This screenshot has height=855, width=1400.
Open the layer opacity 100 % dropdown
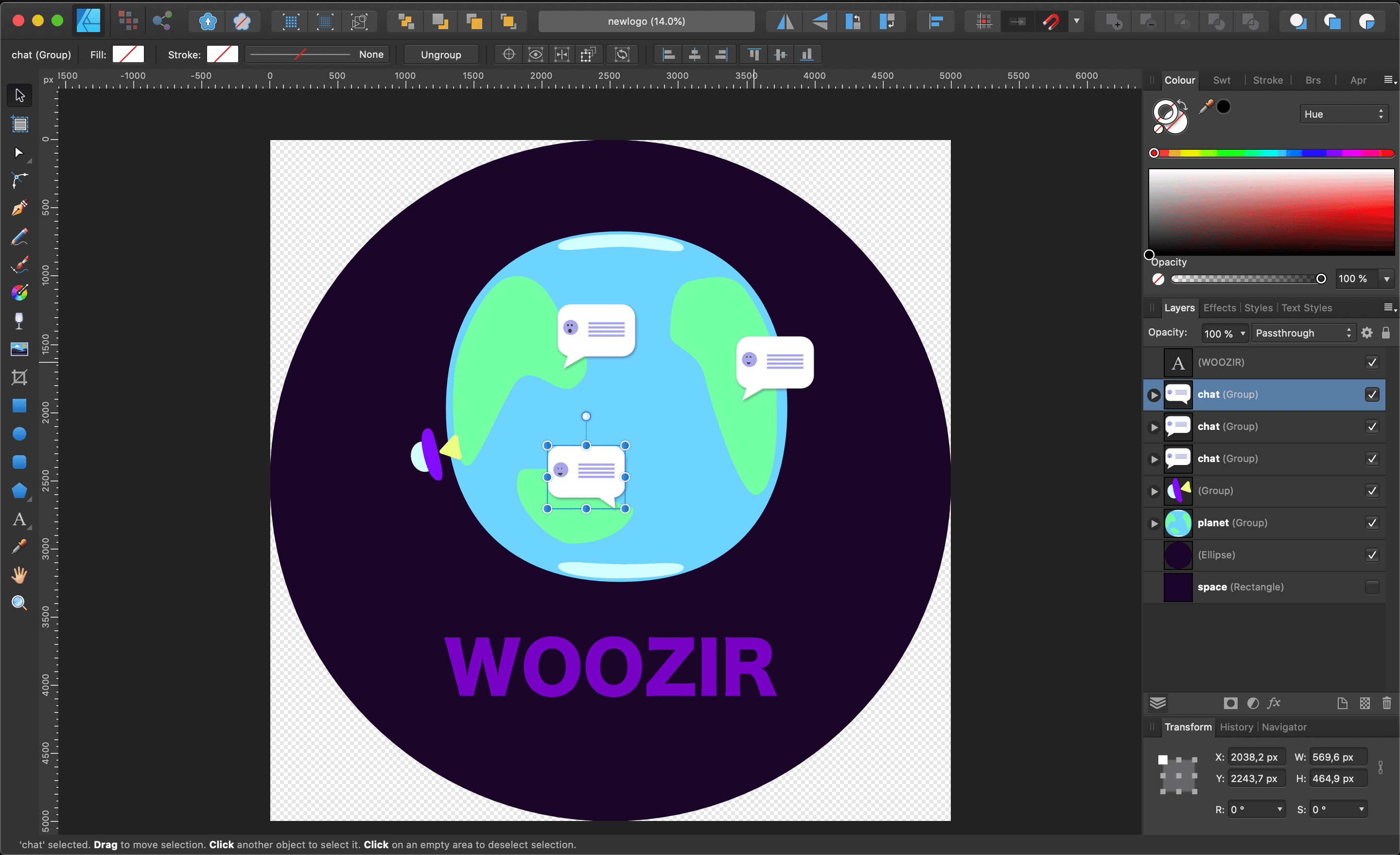(1242, 334)
